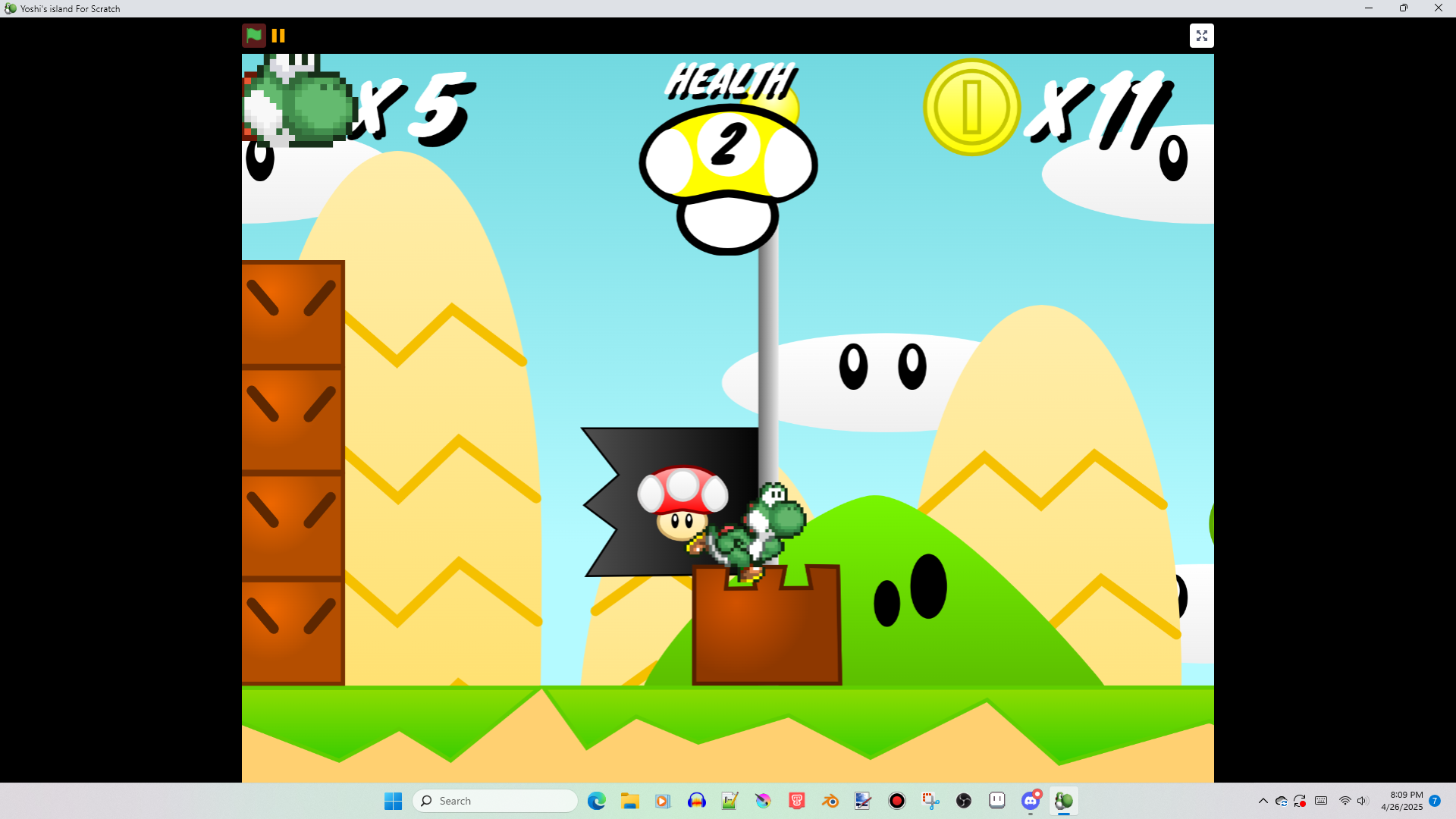Open OBS Studio from the taskbar
This screenshot has height=819, width=1456.
[964, 801]
